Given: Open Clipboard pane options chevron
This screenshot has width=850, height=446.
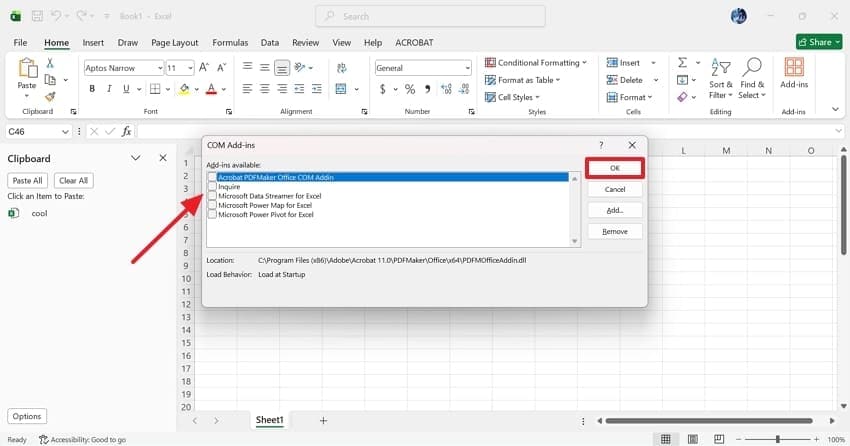Looking at the screenshot, I should coord(136,158).
